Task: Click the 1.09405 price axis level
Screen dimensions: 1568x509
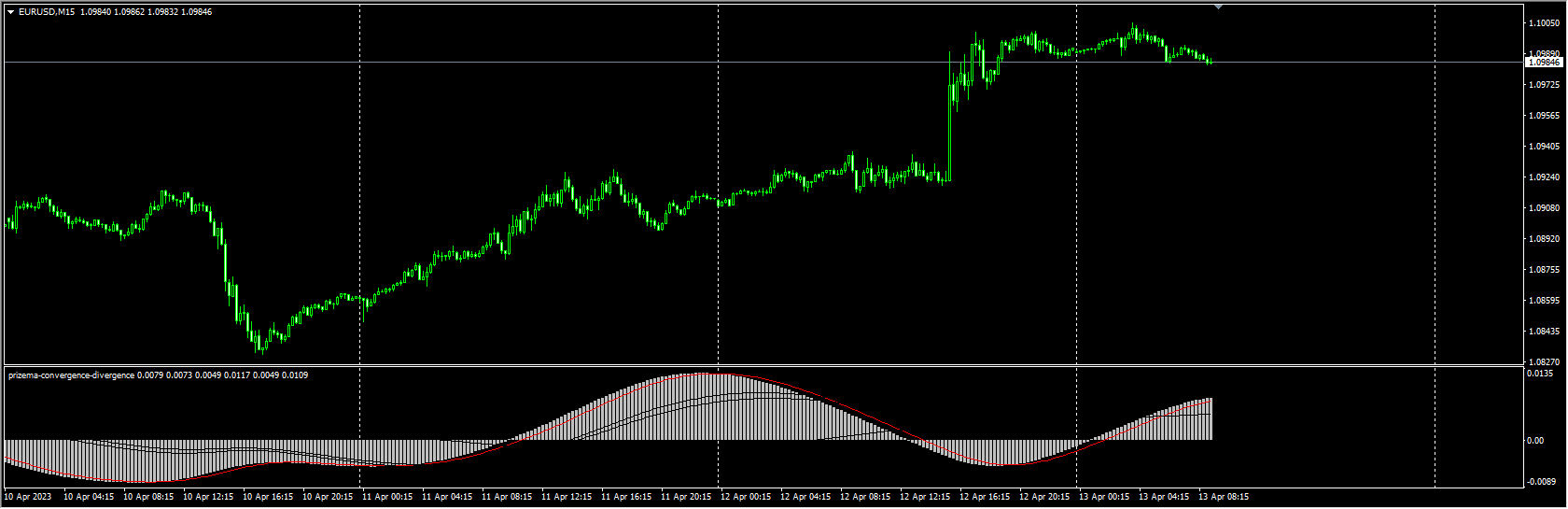Action: click(1544, 147)
